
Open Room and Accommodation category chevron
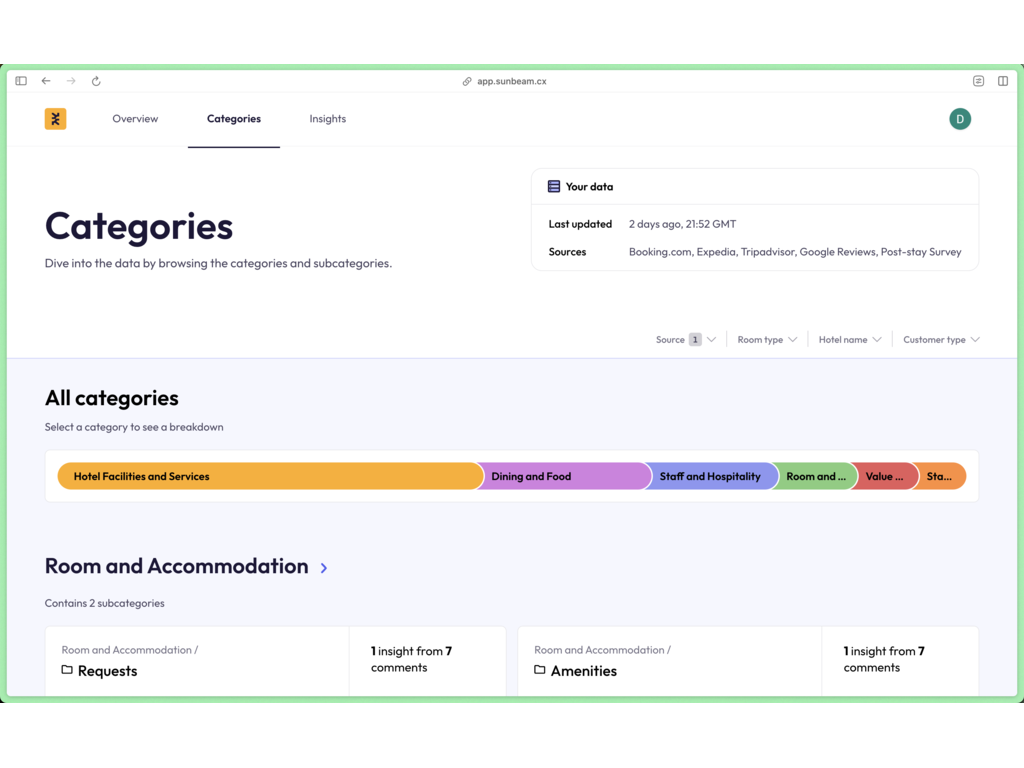324,568
